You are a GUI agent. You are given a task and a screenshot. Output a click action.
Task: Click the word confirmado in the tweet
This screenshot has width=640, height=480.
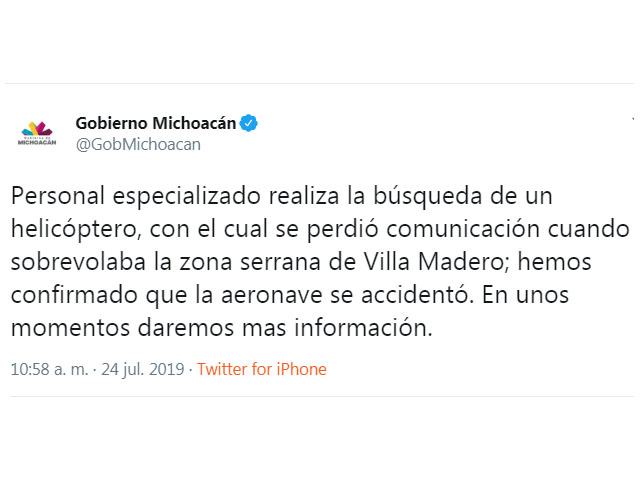click(x=74, y=295)
